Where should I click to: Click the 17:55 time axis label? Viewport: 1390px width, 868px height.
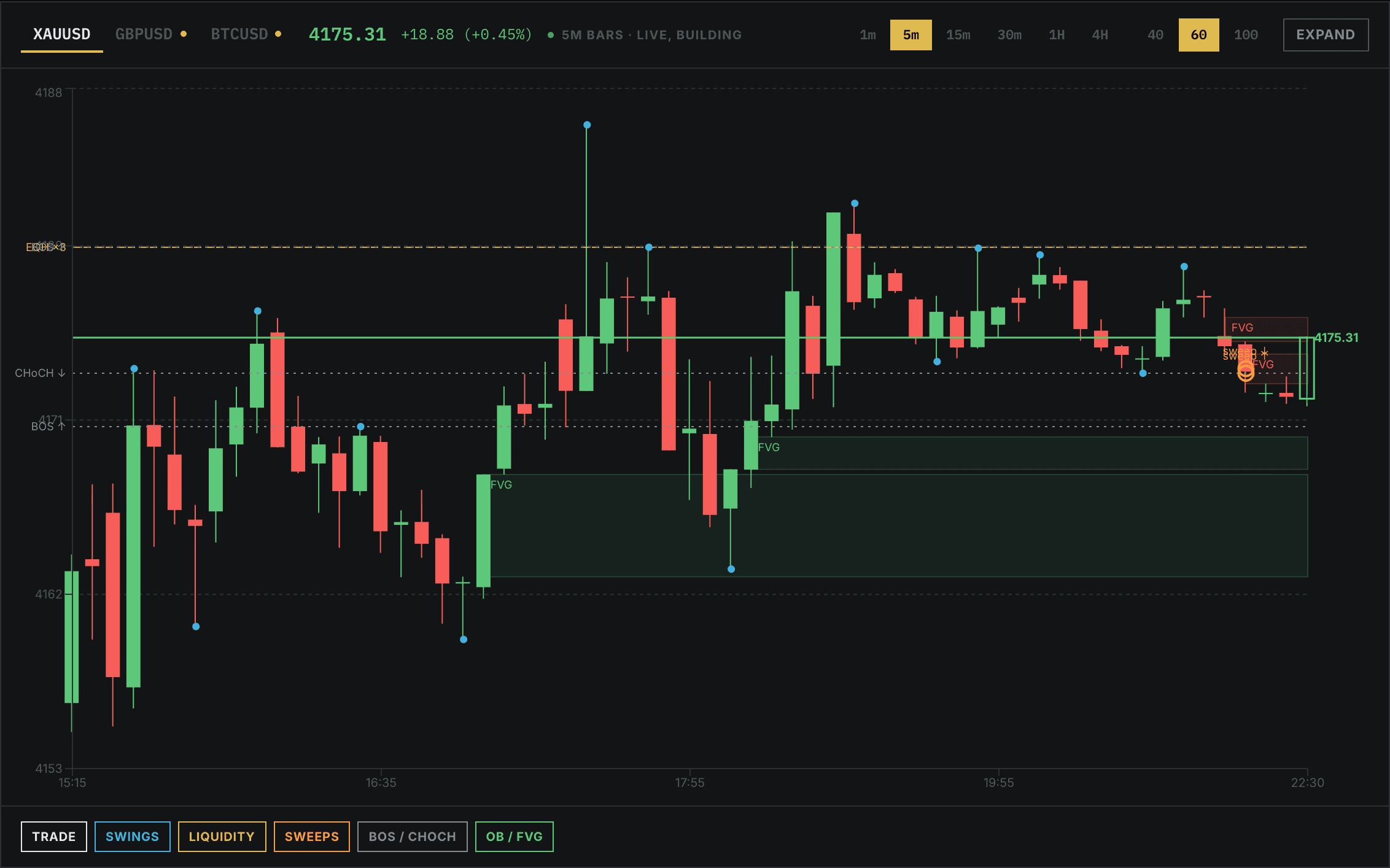(x=689, y=783)
